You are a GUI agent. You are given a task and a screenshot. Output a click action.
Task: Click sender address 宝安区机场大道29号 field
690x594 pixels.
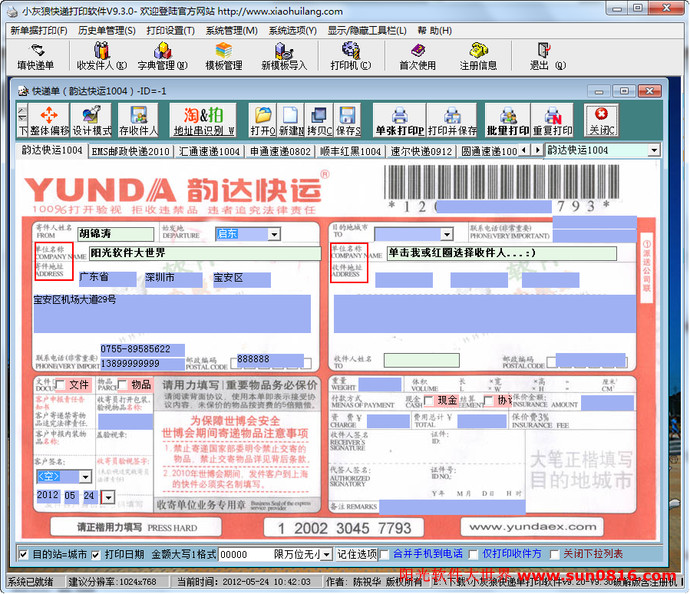pyautogui.click(x=172, y=313)
